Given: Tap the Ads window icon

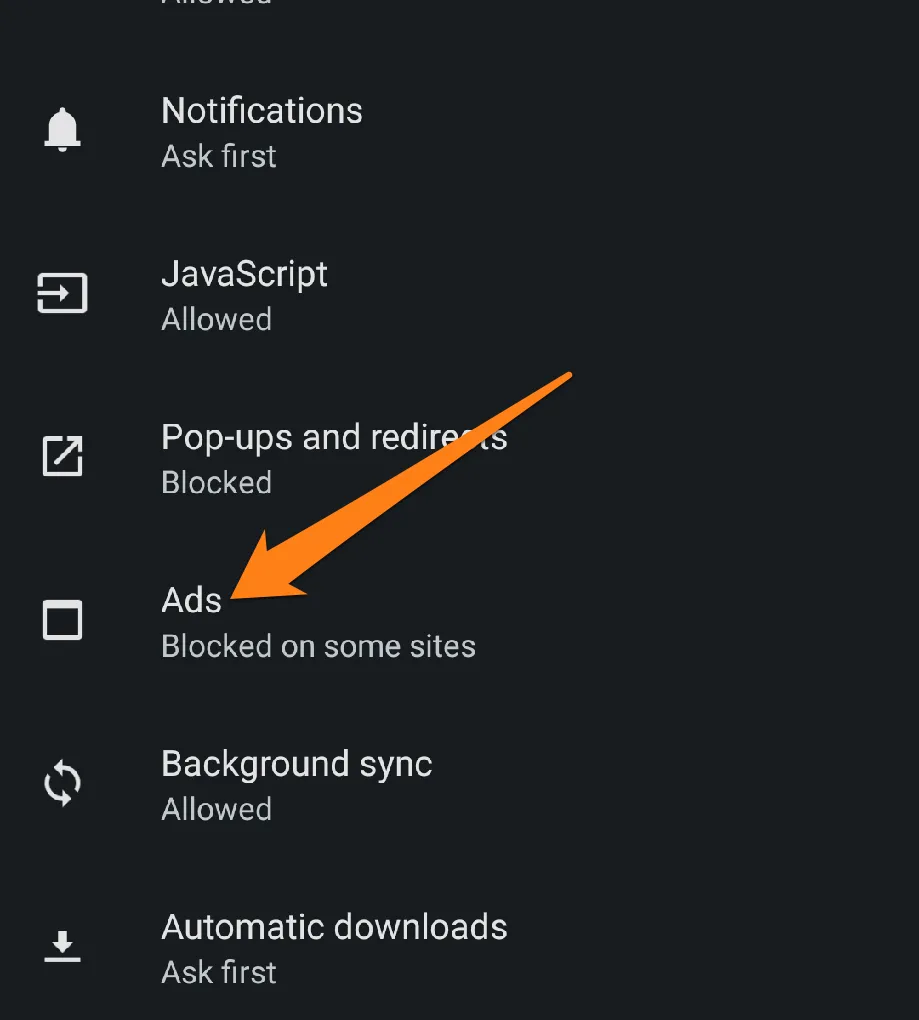Looking at the screenshot, I should point(62,620).
